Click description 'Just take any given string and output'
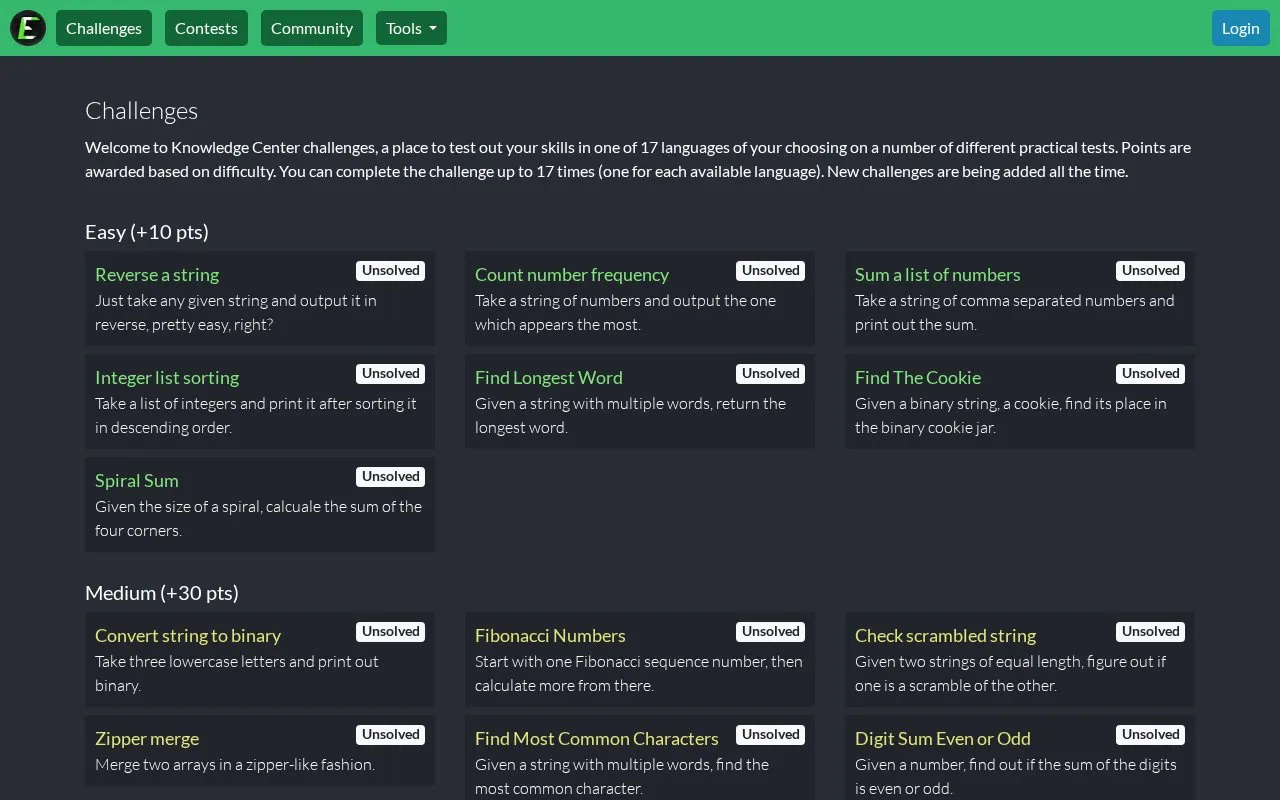 [236, 312]
